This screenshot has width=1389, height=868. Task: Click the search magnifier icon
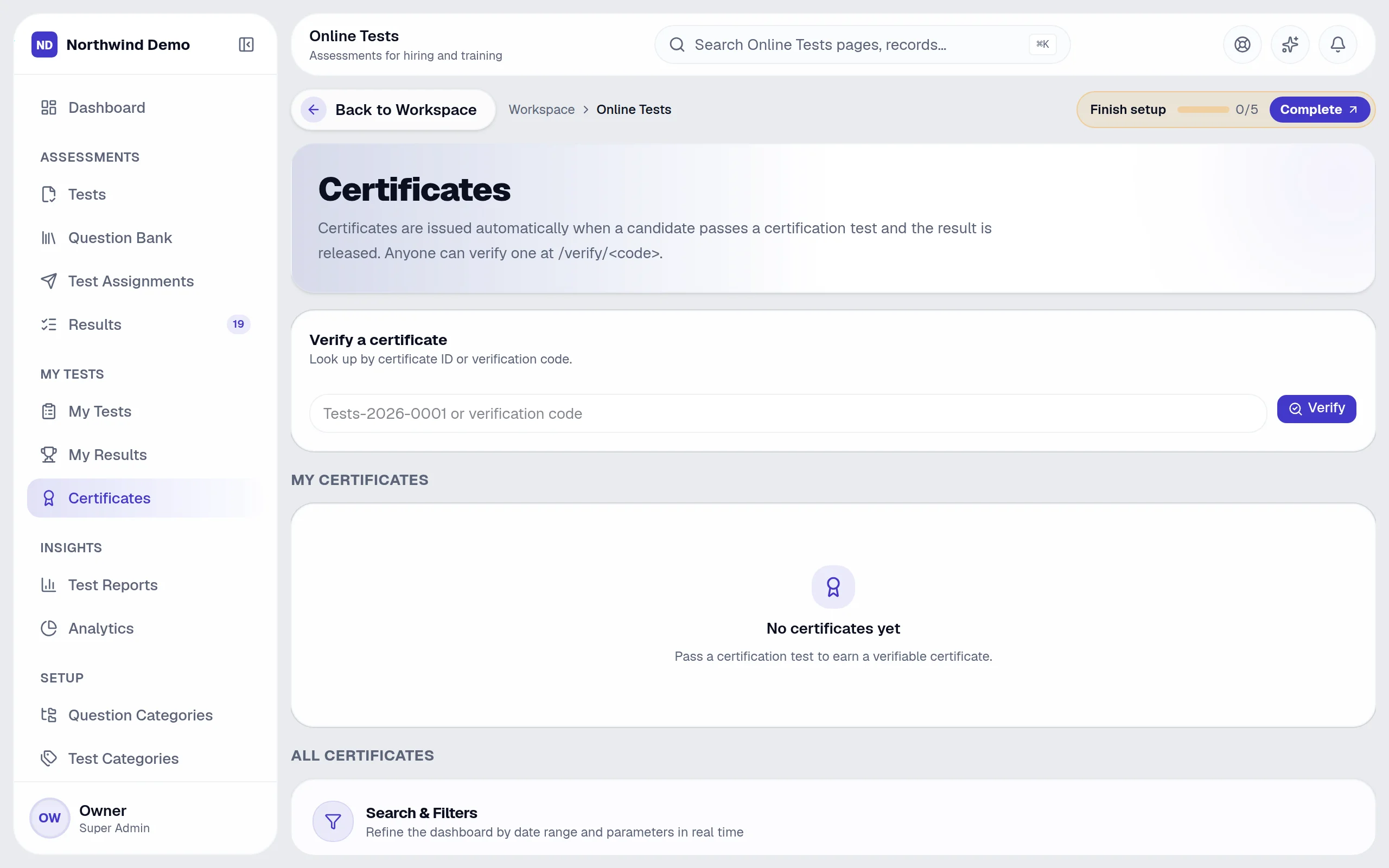tap(677, 45)
